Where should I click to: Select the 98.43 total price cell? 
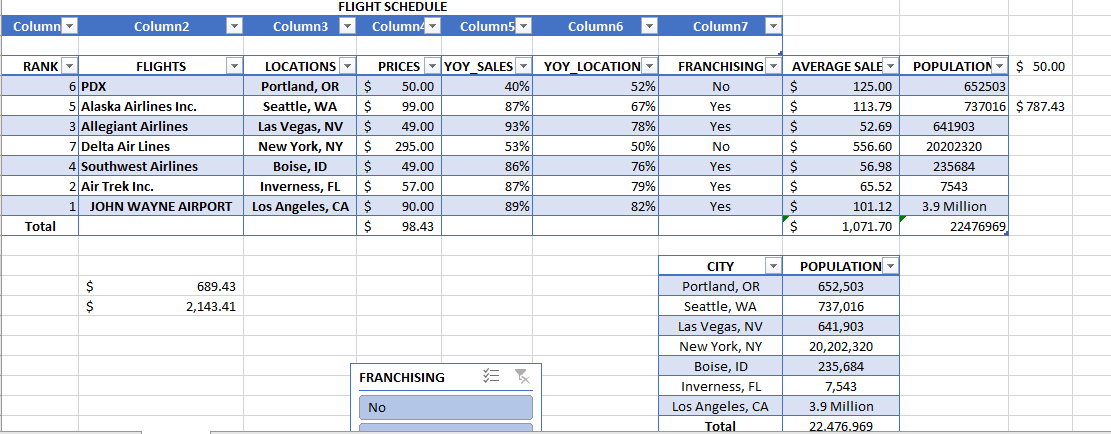pyautogui.click(x=399, y=227)
